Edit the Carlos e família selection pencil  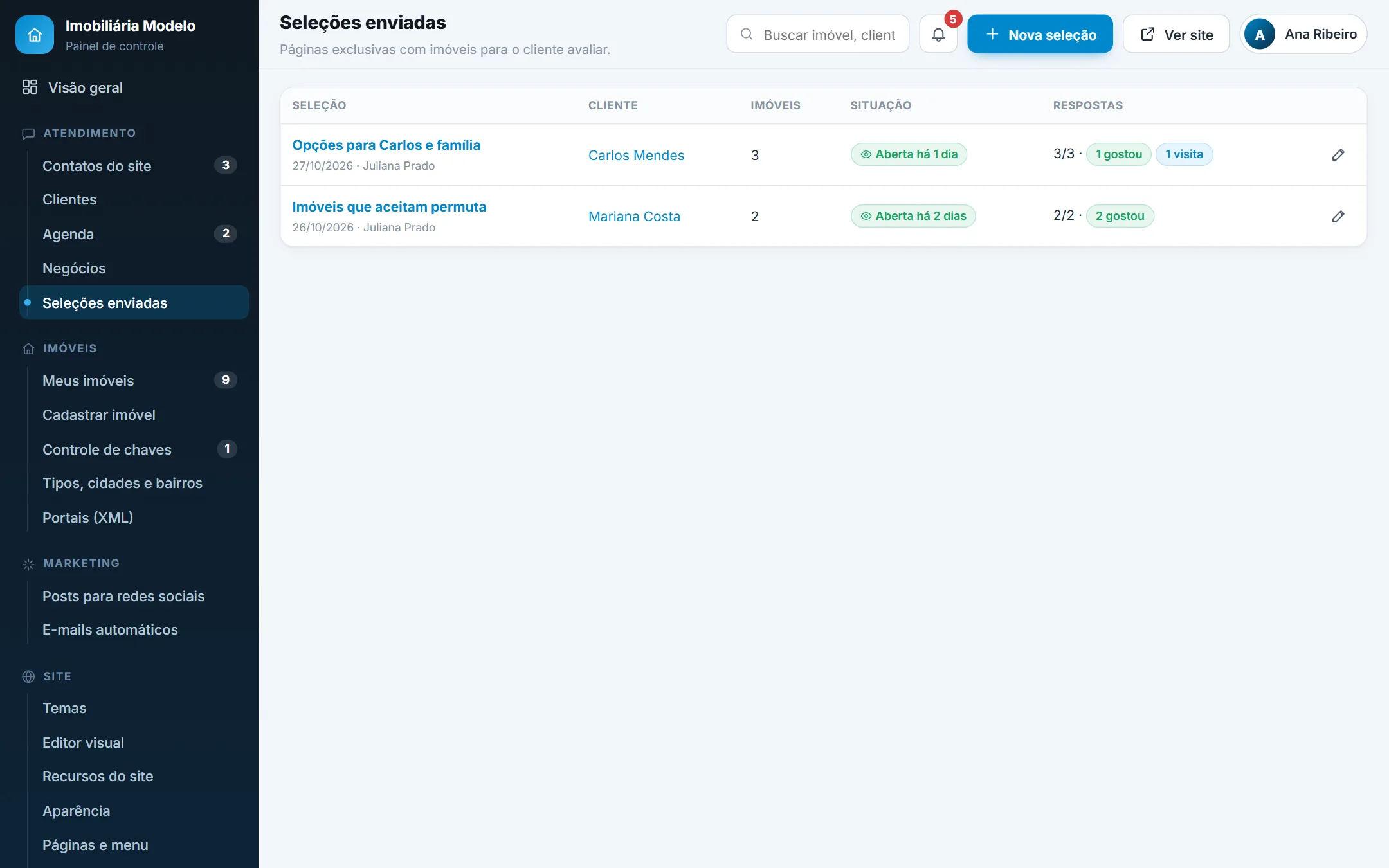[1338, 155]
